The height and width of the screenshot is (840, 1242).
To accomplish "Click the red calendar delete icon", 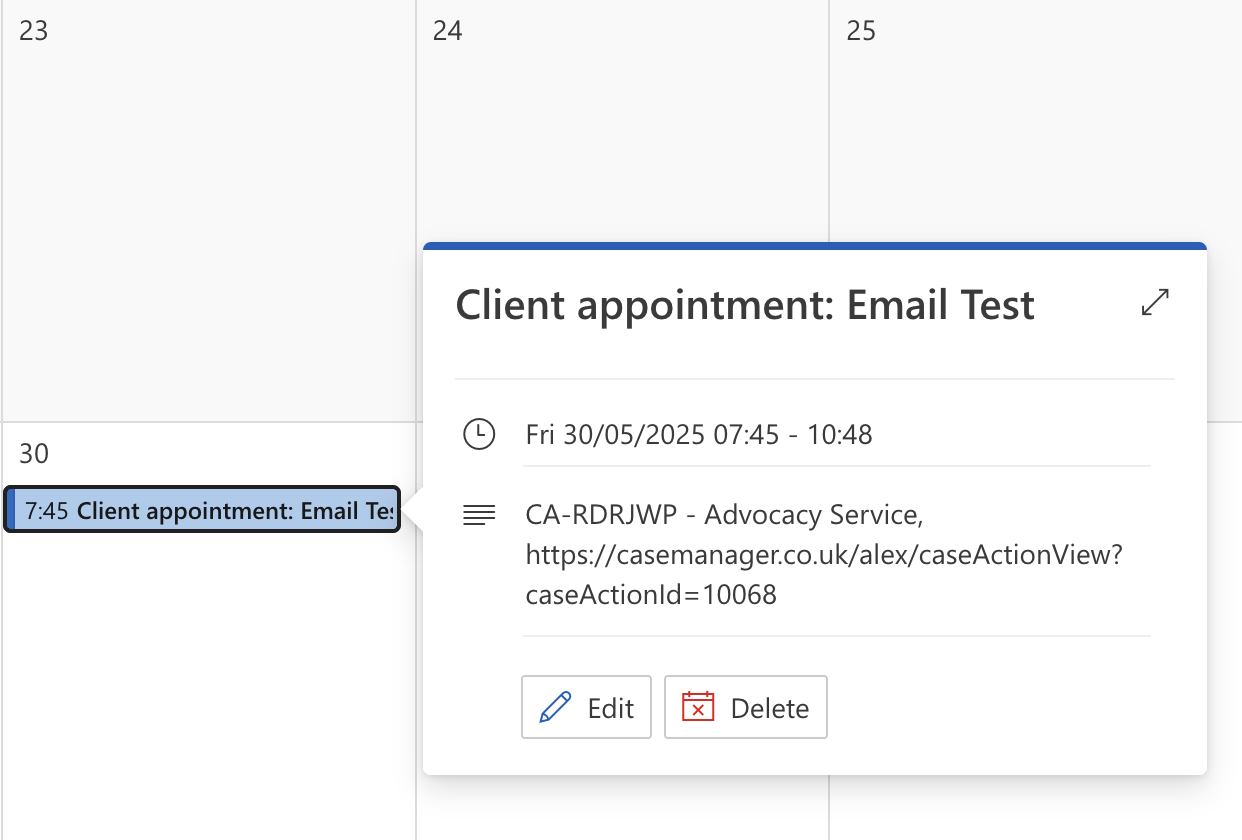I will tap(698, 707).
